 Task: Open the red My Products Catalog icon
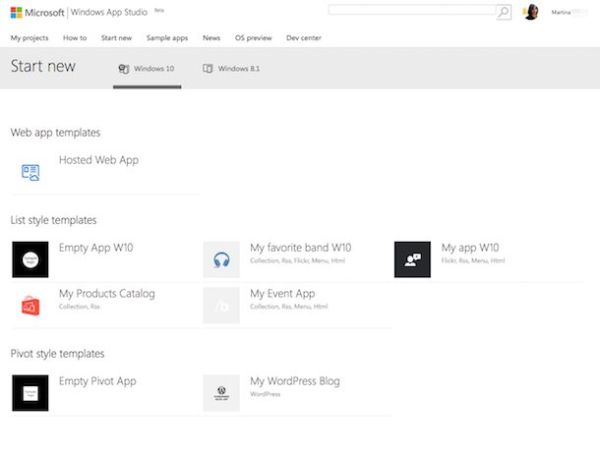click(x=30, y=305)
